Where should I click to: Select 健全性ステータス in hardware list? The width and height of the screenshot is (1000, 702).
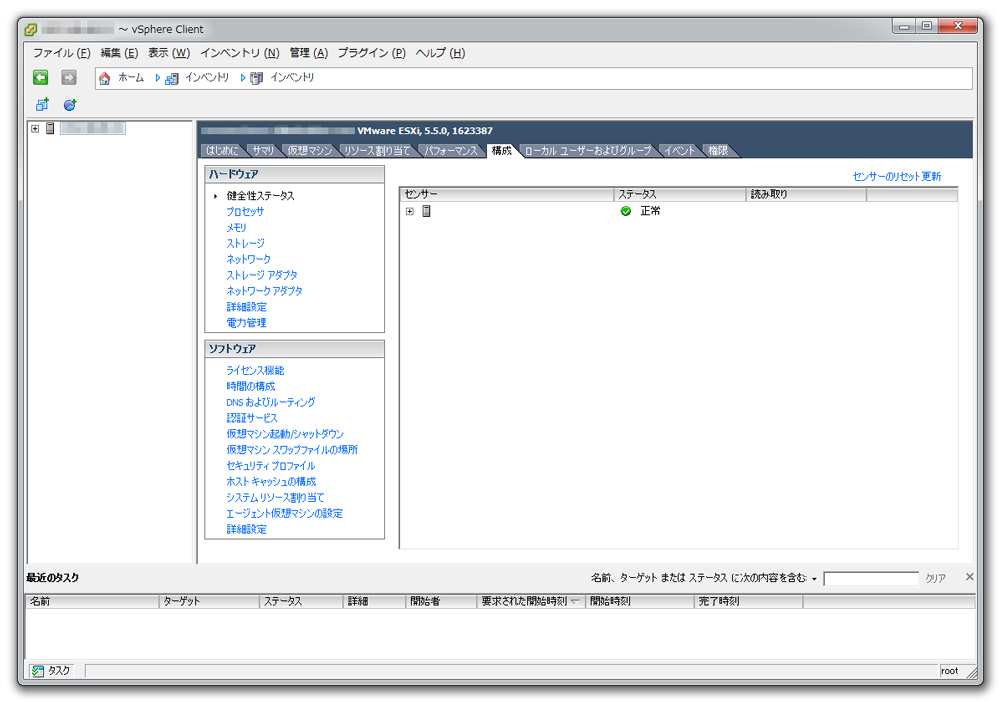[261, 196]
